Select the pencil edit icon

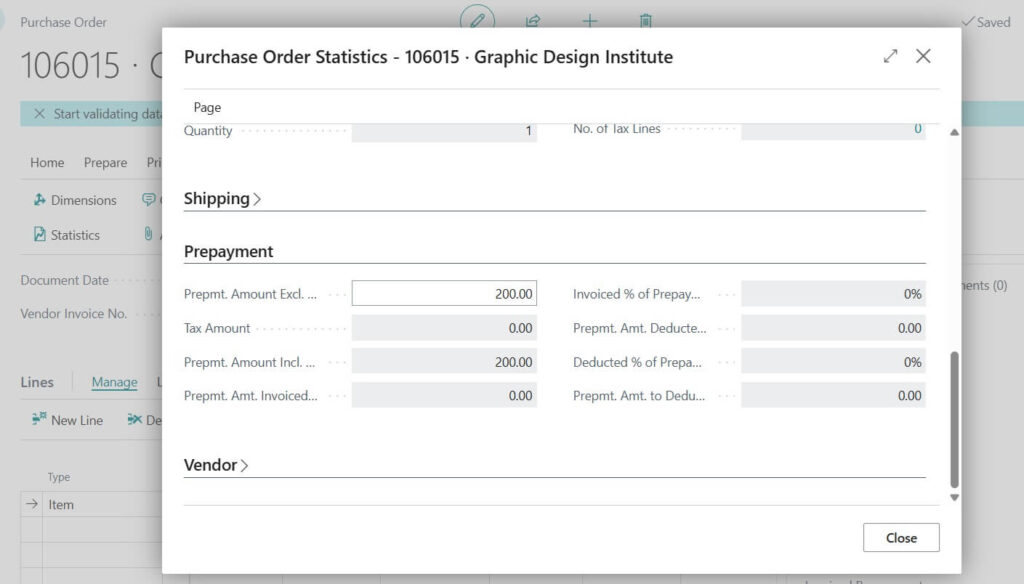[x=477, y=20]
